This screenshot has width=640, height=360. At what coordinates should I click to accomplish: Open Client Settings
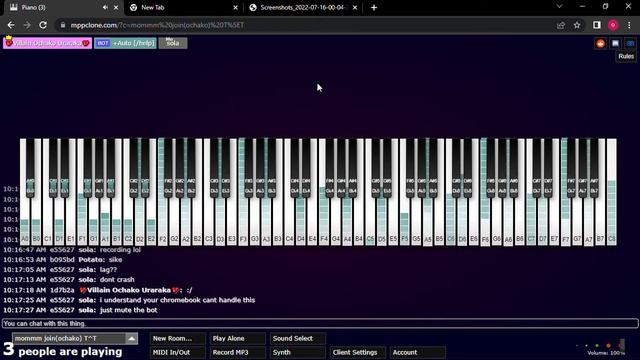point(357,352)
